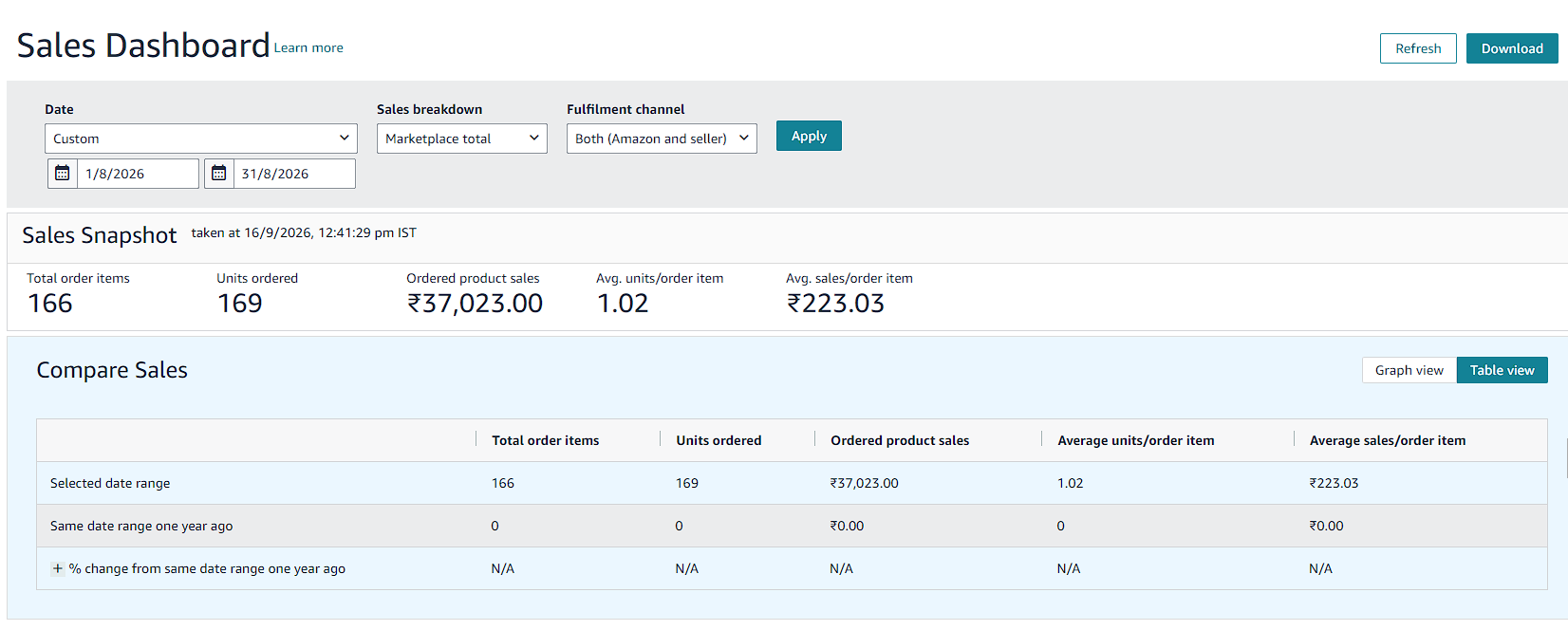Viewport: 1568px width, 630px height.
Task: Click the Sales Snapshot heading
Action: (100, 235)
